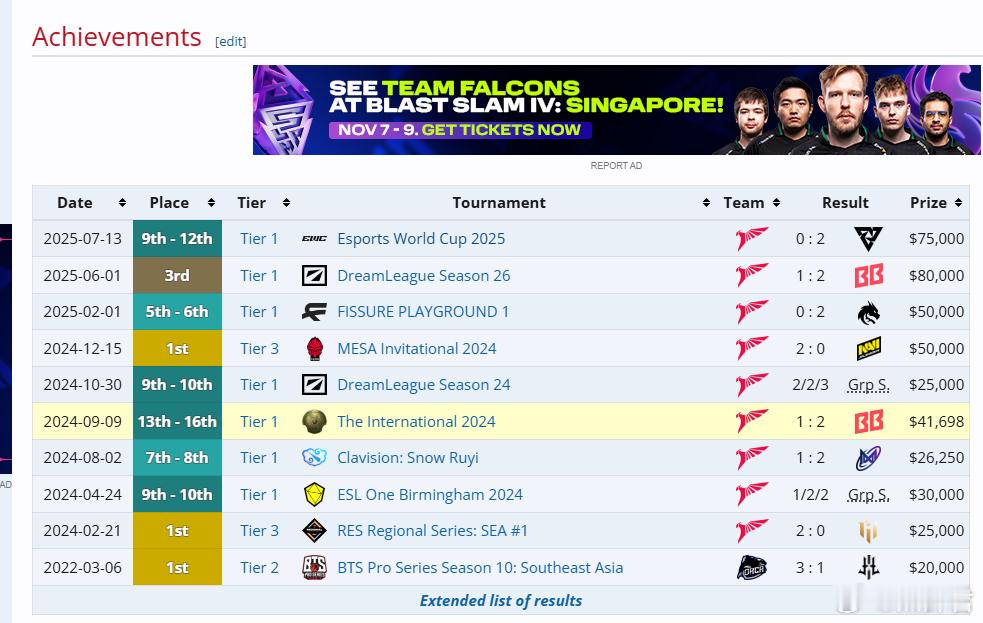Sort table by Date column arrows
Image resolution: width=983 pixels, height=623 pixels.
point(122,202)
